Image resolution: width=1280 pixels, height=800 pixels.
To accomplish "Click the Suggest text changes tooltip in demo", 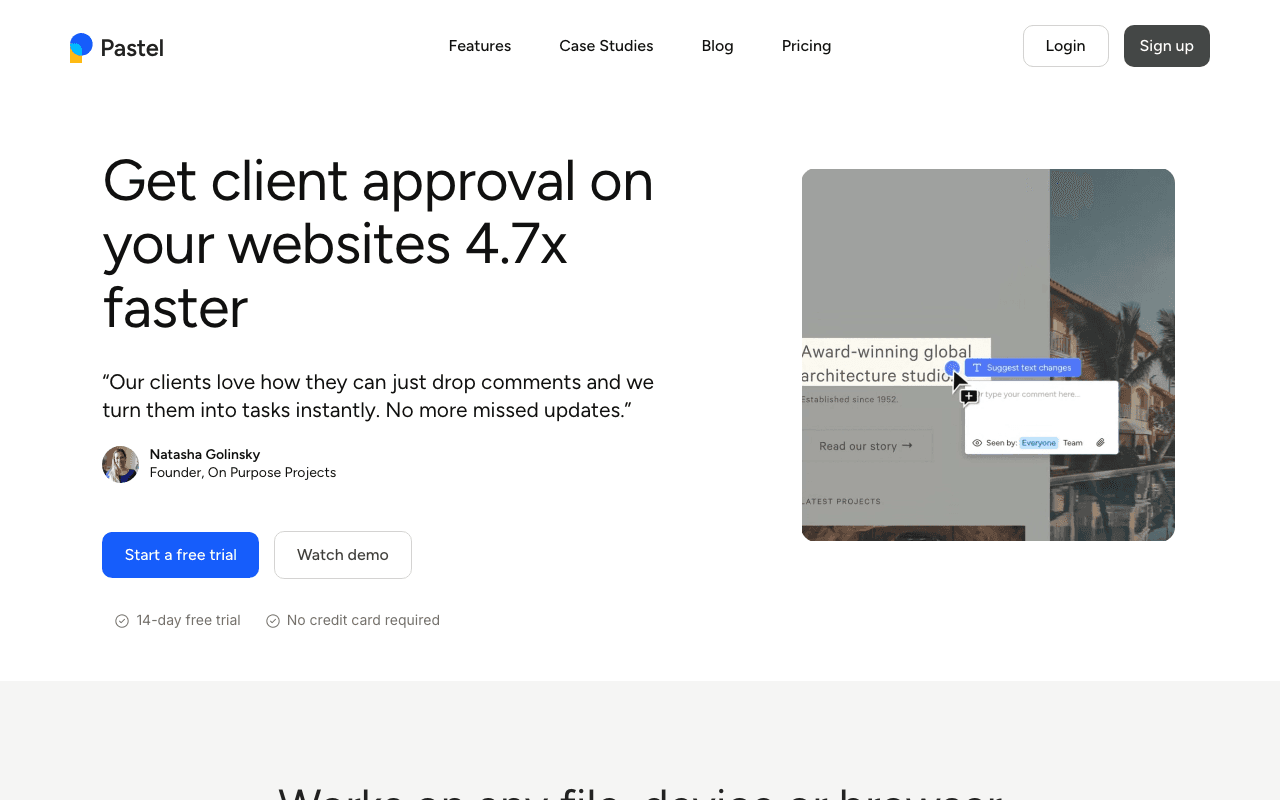I will coord(1023,368).
